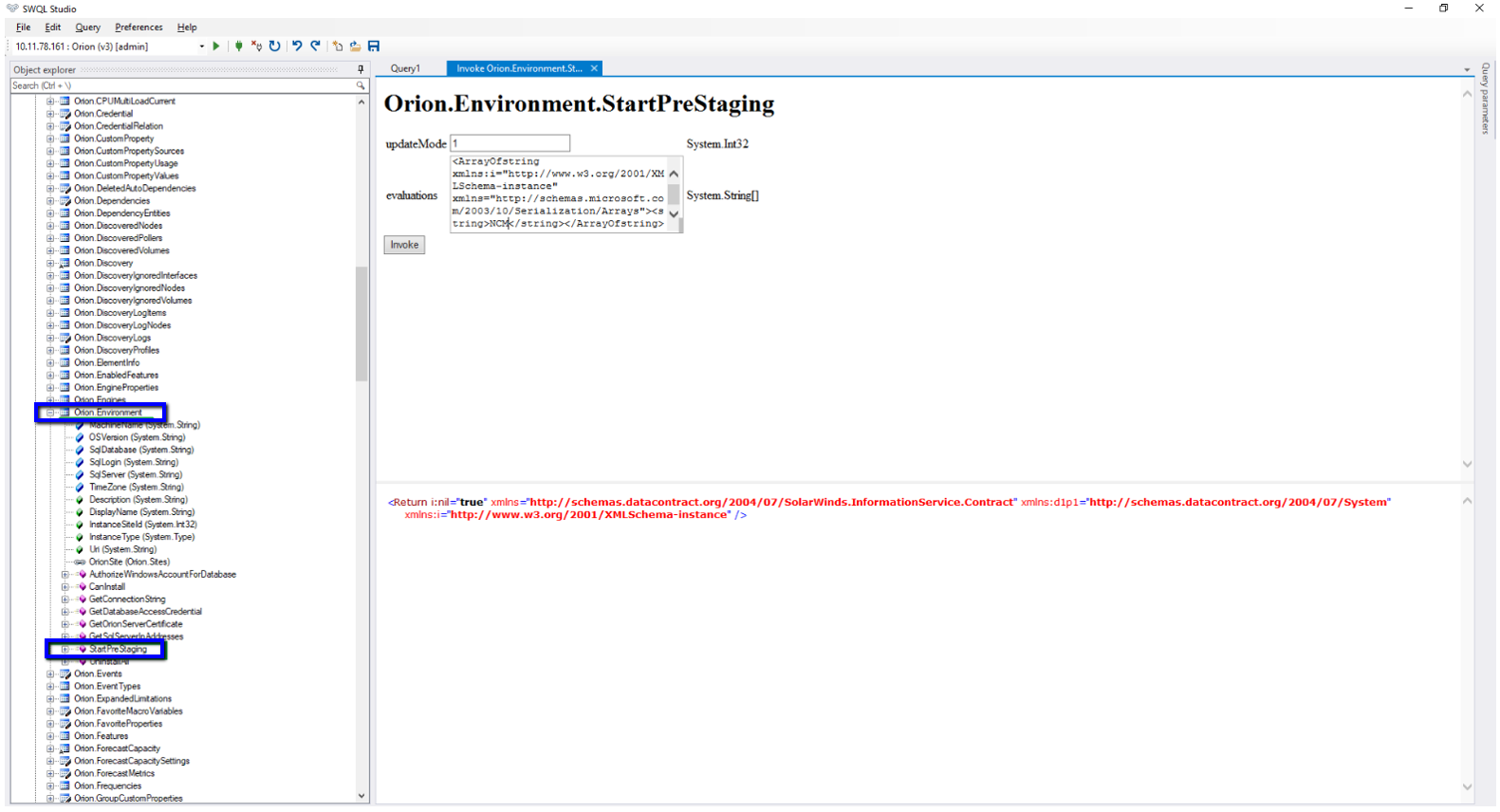Select the Orion.FavoriteProperties entity
1500x812 pixels.
coord(119,724)
